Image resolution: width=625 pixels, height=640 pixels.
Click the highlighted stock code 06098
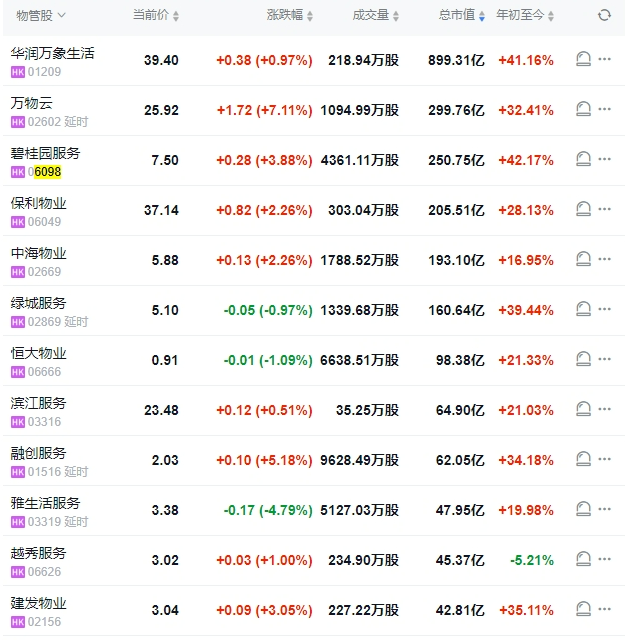[44, 172]
